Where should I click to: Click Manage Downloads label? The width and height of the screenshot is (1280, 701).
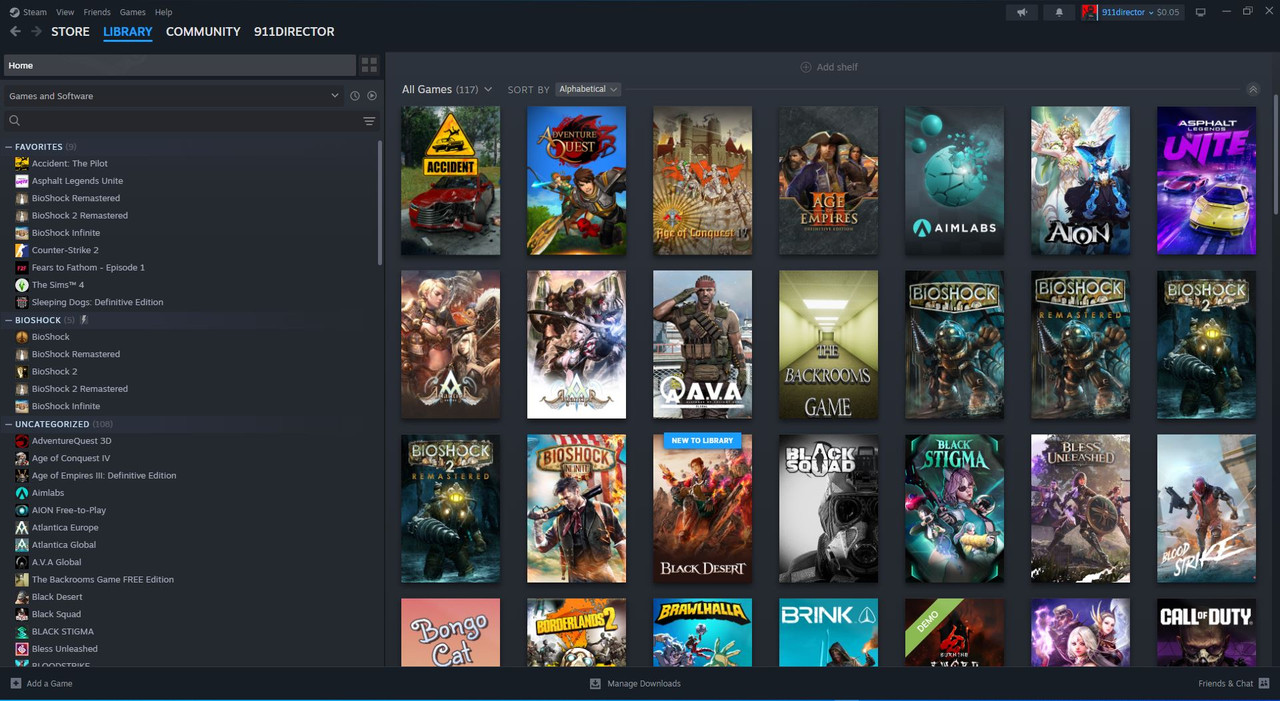pos(644,684)
